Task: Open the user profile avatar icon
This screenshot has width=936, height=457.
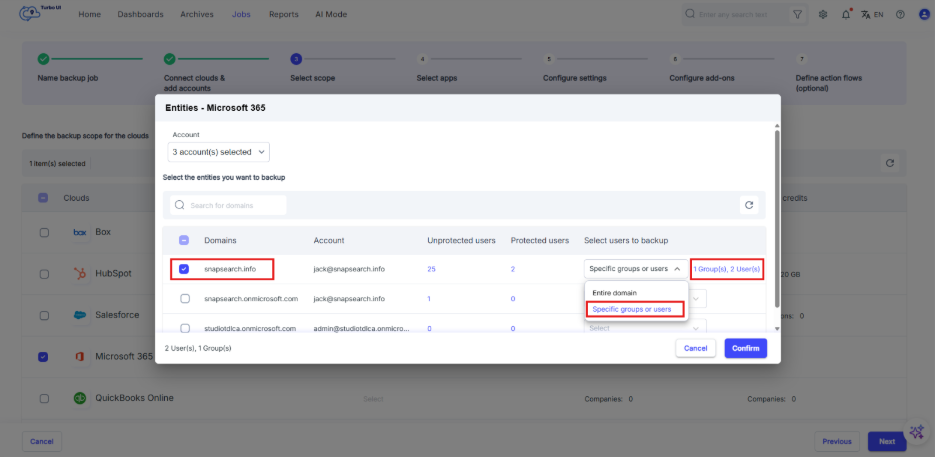Action: 922,15
